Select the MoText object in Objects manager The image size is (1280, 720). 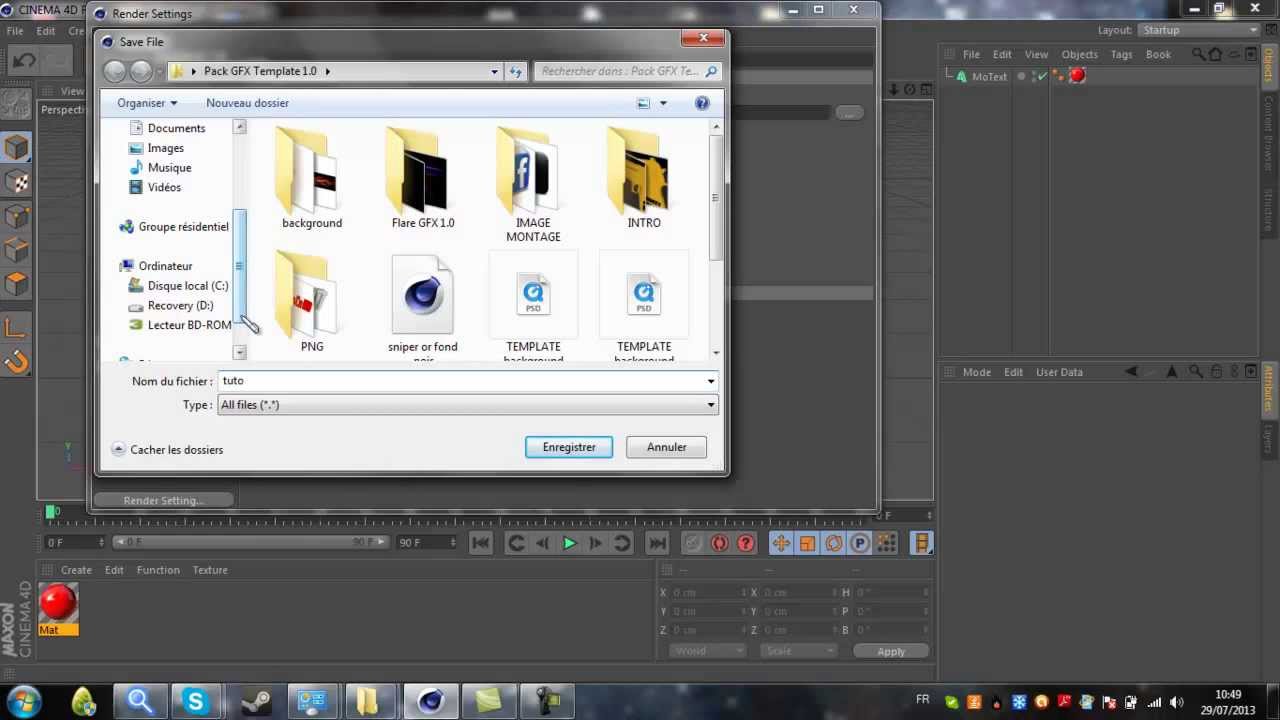pyautogui.click(x=989, y=76)
